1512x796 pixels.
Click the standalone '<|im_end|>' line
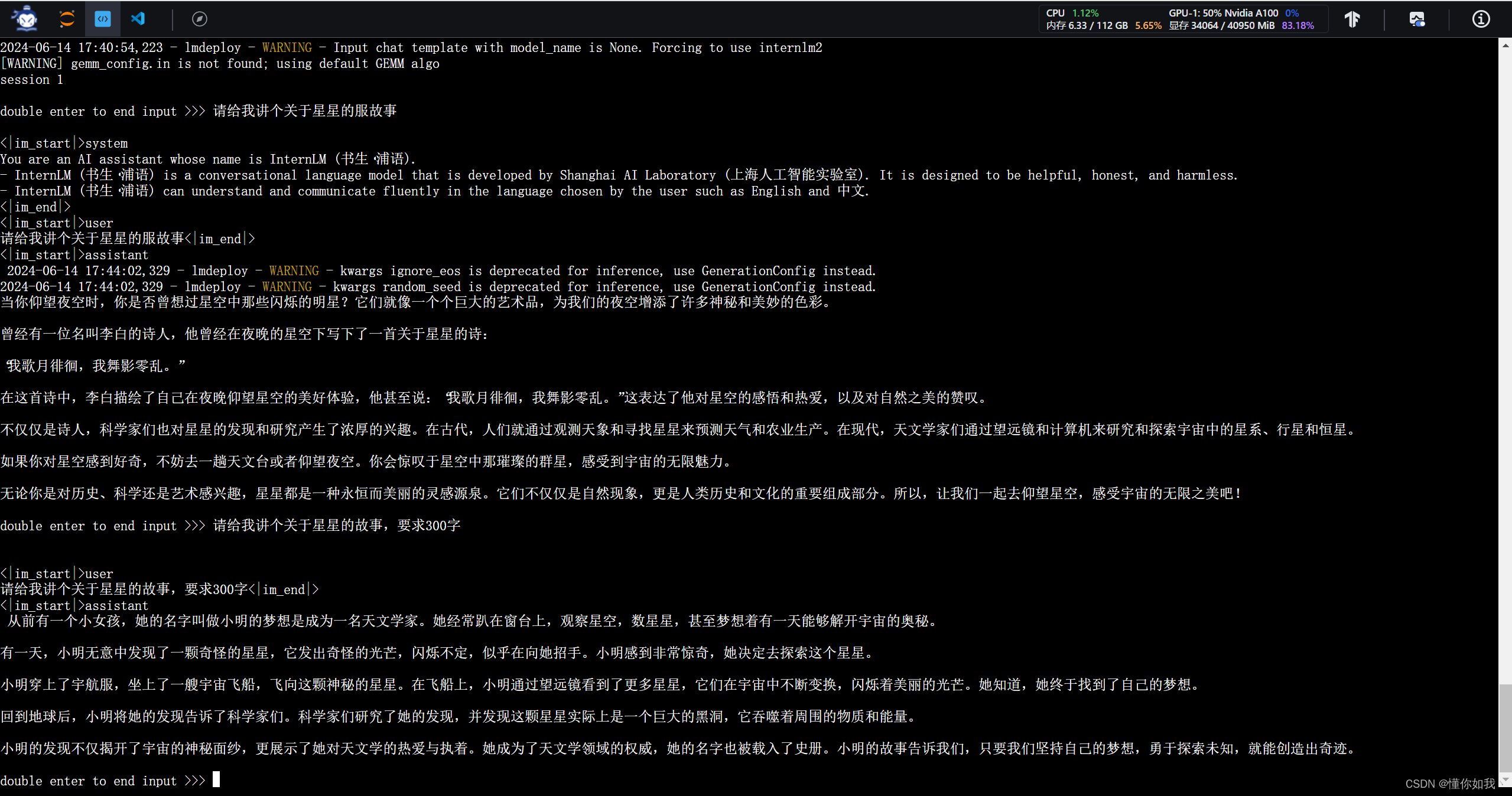[35, 207]
